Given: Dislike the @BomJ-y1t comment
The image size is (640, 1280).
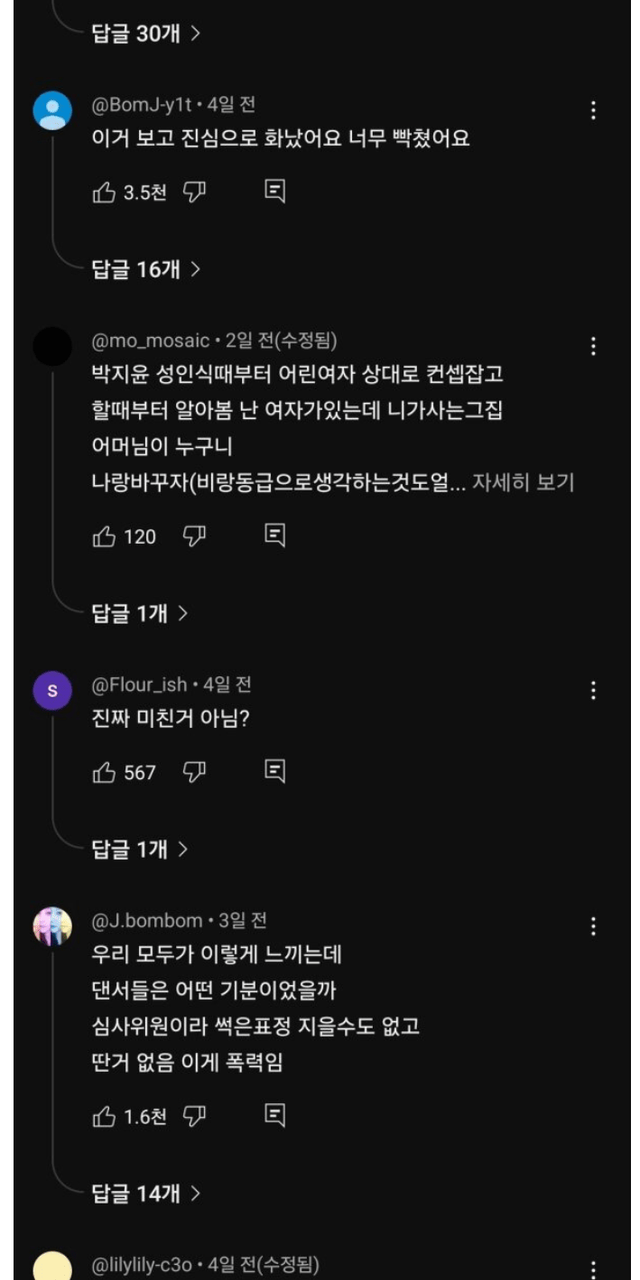Looking at the screenshot, I should pos(194,192).
